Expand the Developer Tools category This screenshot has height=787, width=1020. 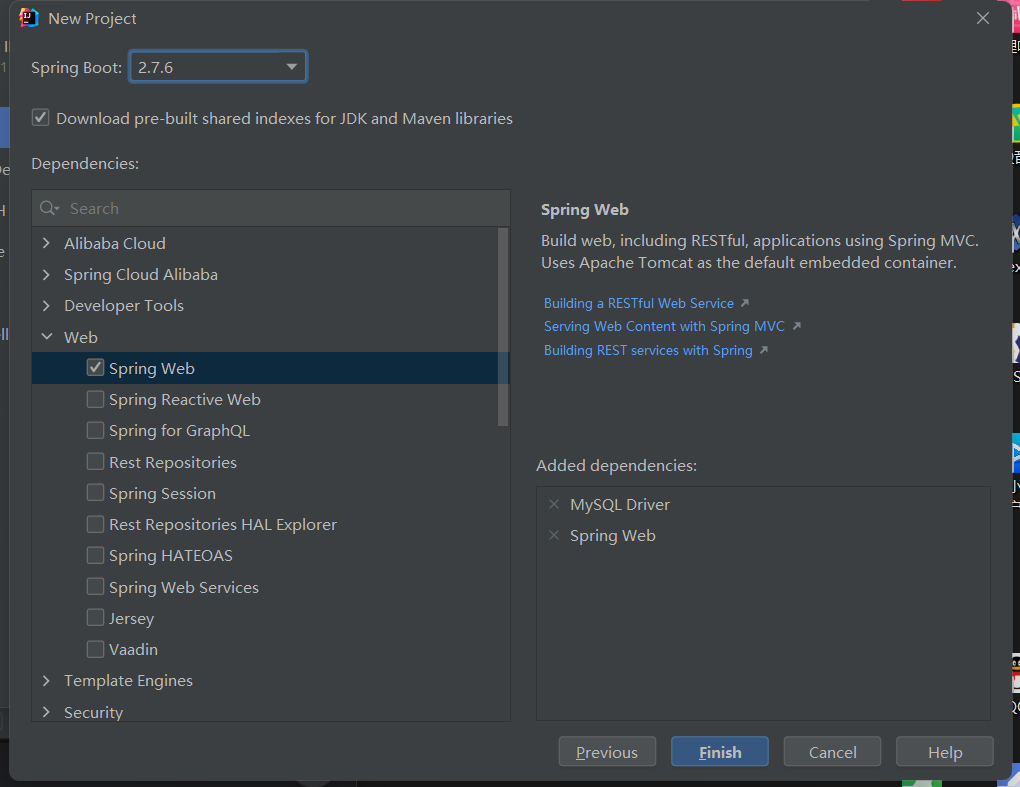tap(46, 305)
